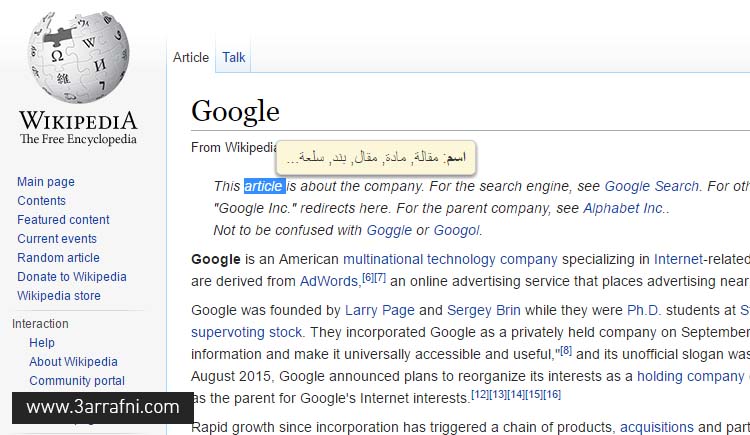
Task: Open the Wikipedia store link
Action: pyautogui.click(x=59, y=296)
